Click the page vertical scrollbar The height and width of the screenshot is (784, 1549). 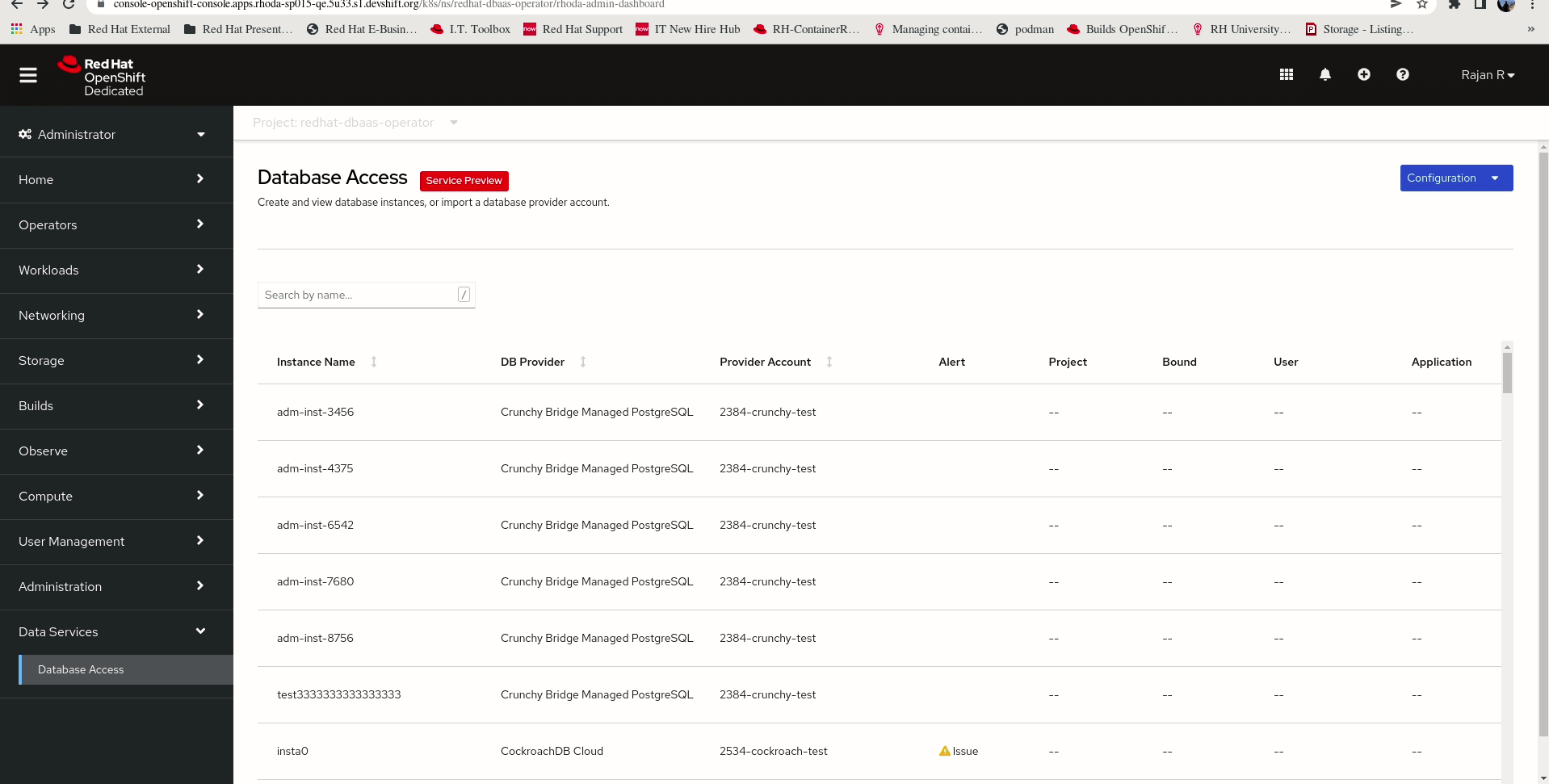point(1543,444)
